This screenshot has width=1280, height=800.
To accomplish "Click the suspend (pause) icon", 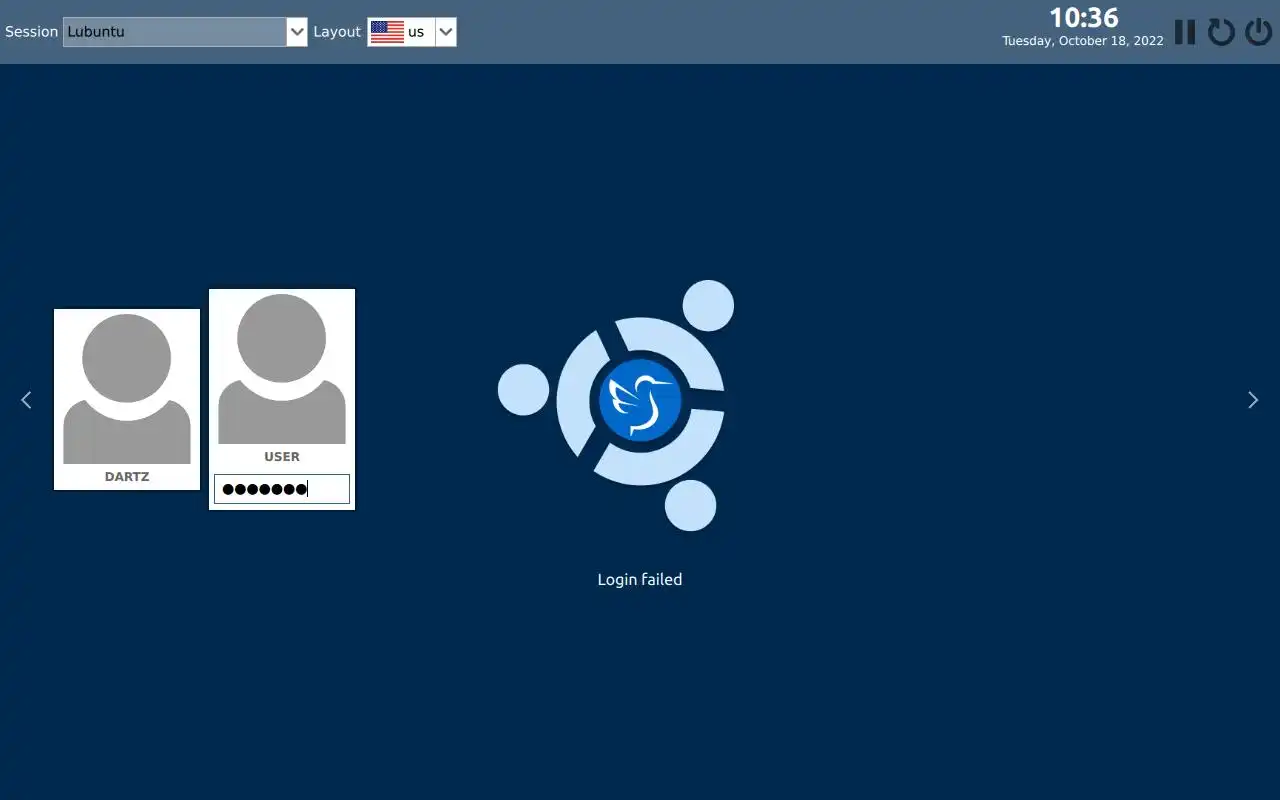I will coord(1185,32).
